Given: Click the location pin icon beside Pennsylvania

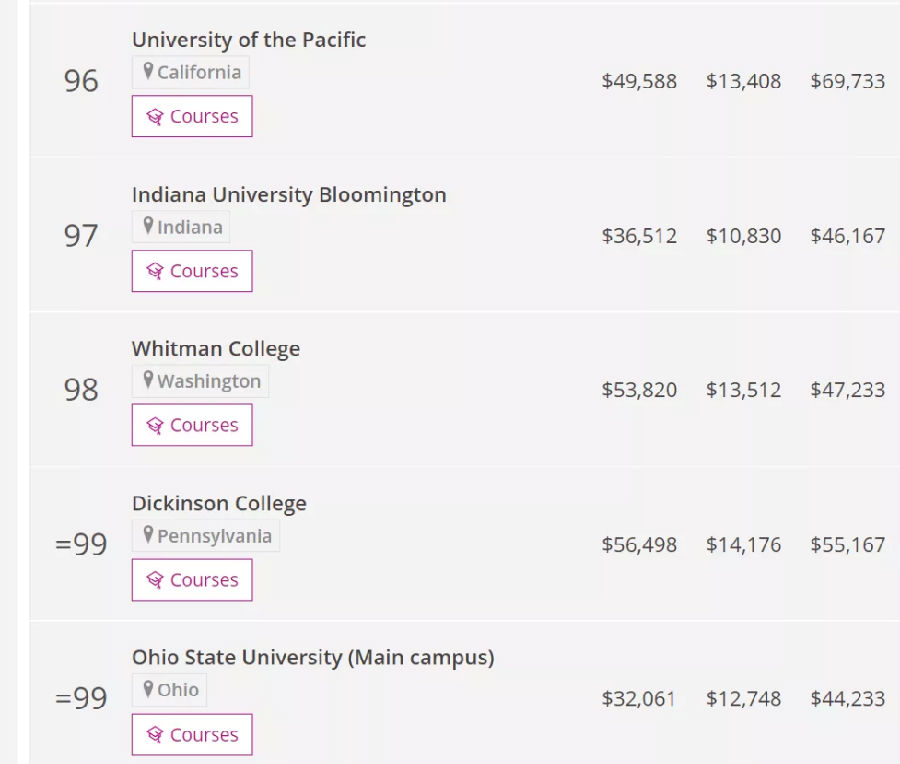Looking at the screenshot, I should coord(148,536).
